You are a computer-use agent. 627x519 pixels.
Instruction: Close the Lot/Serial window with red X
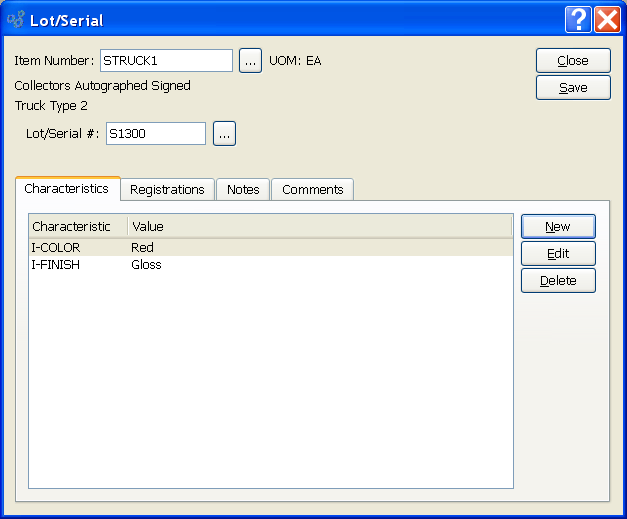[x=607, y=19]
